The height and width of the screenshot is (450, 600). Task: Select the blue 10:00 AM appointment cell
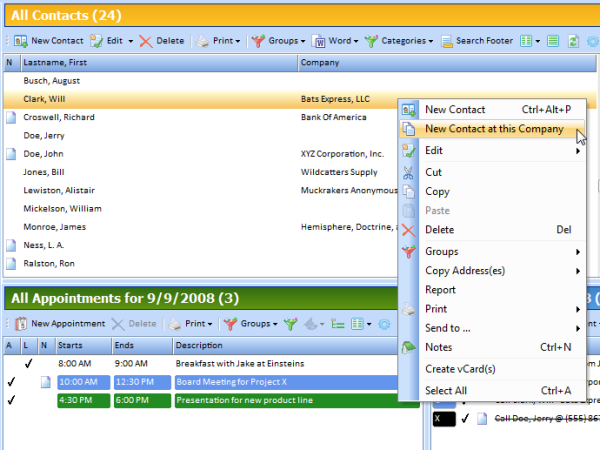83,382
